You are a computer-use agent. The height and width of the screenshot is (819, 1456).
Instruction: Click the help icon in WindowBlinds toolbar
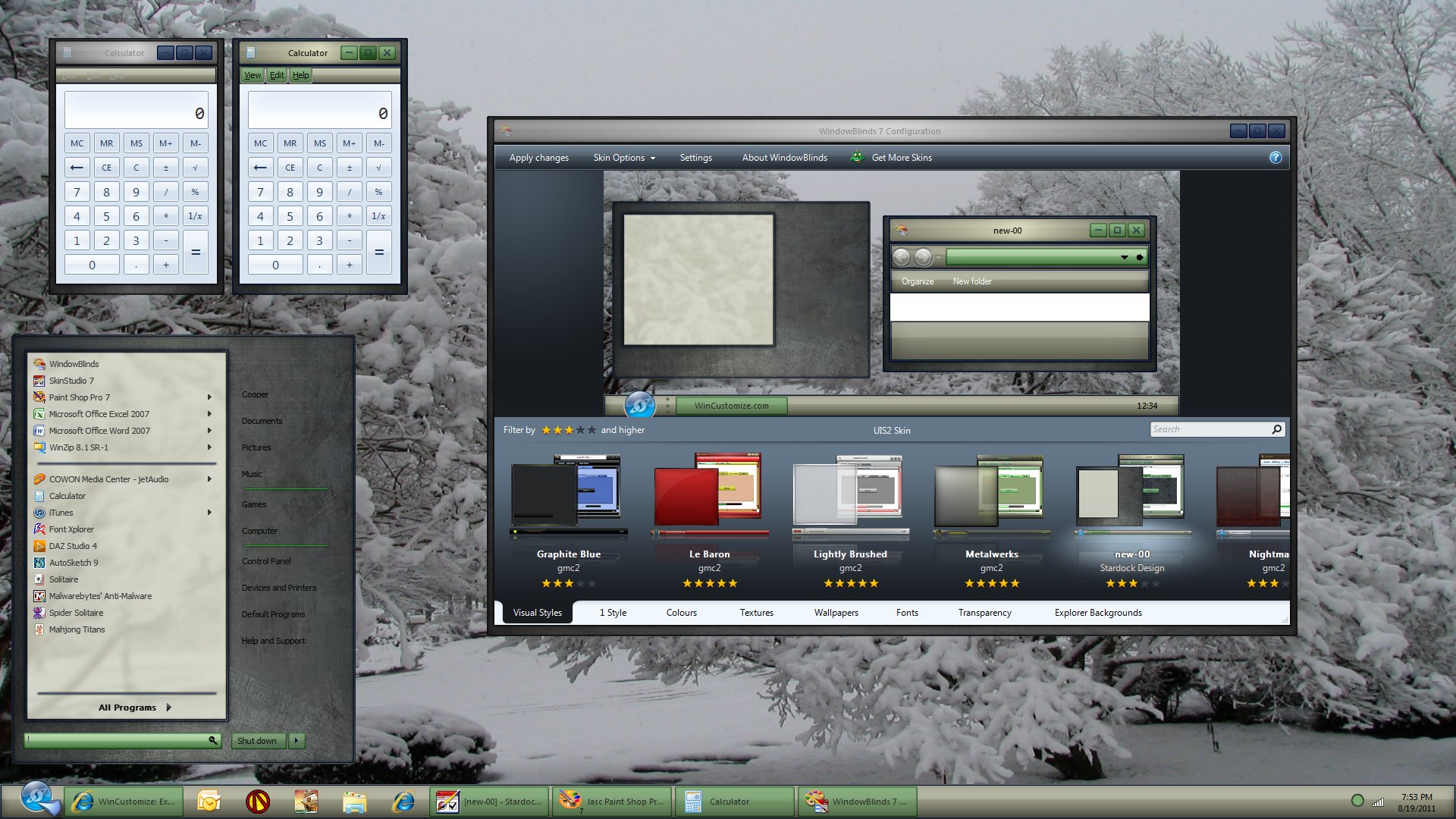tap(1276, 157)
